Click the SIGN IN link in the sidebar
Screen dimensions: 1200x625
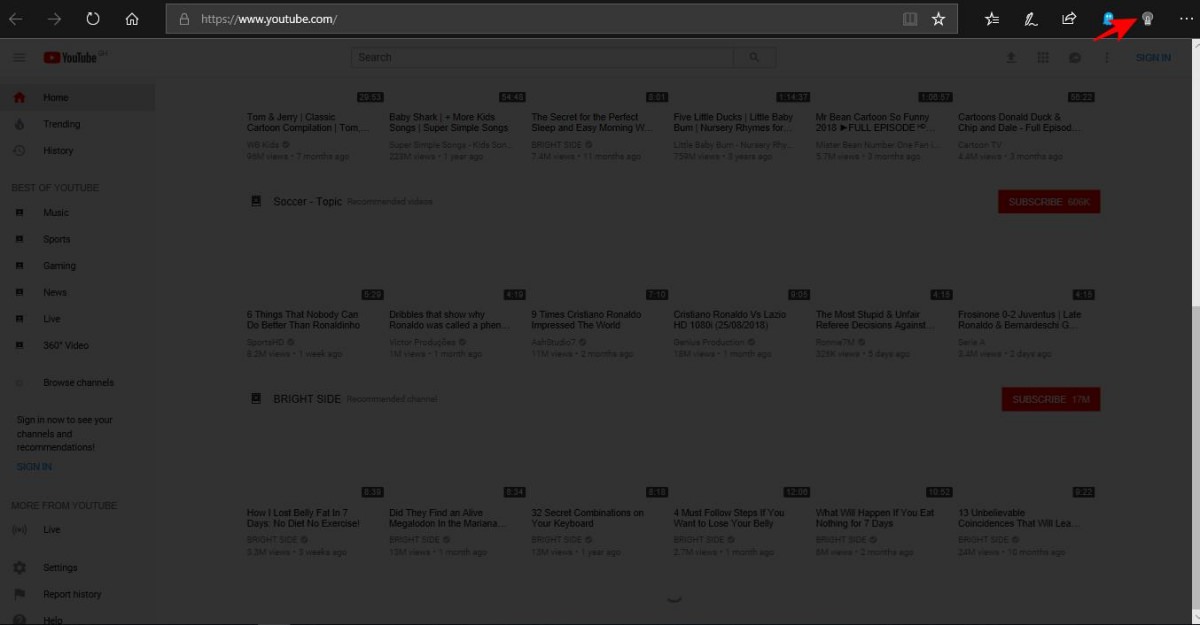[x=35, y=467]
